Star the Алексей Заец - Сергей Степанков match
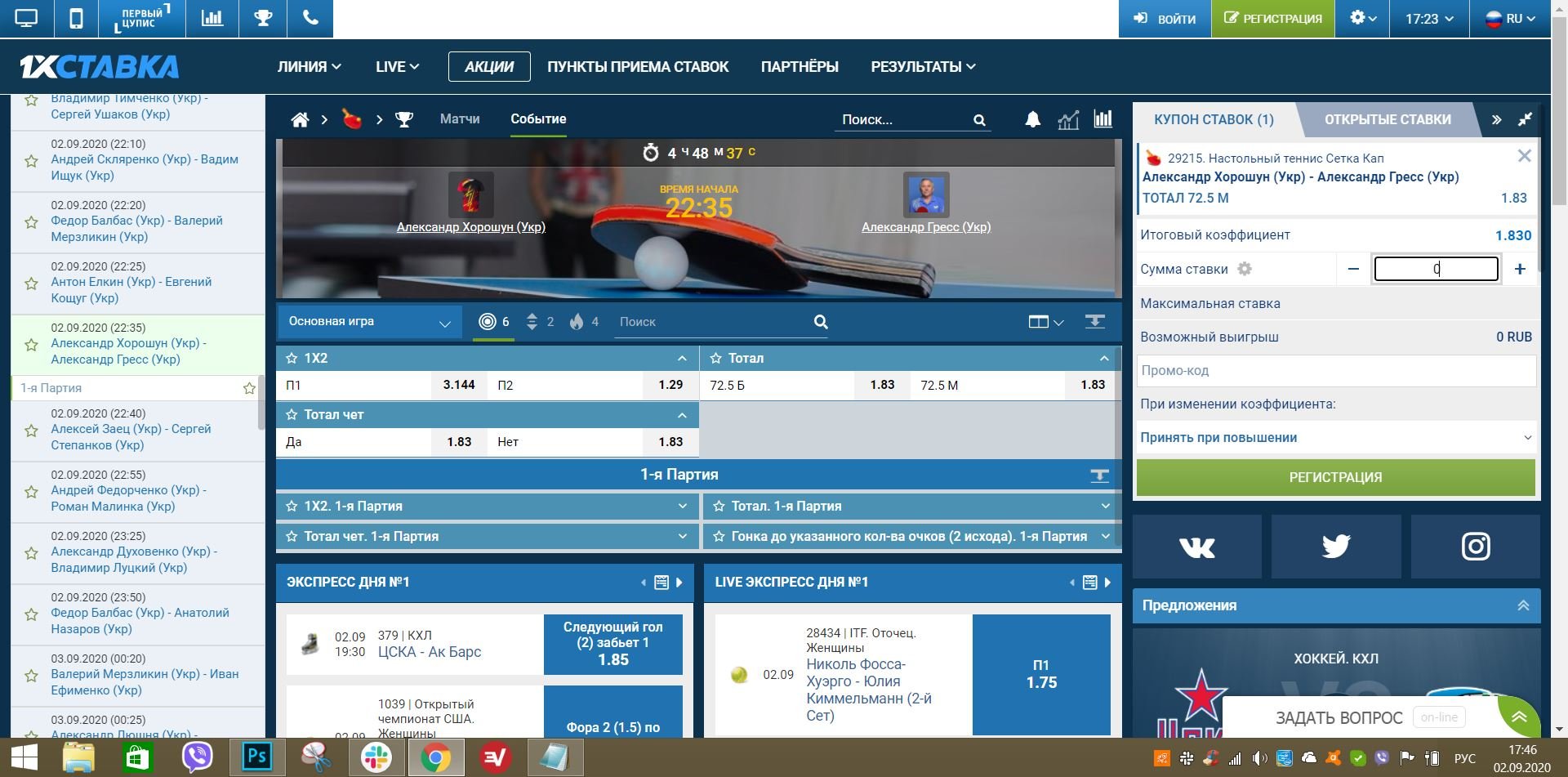 (31, 431)
